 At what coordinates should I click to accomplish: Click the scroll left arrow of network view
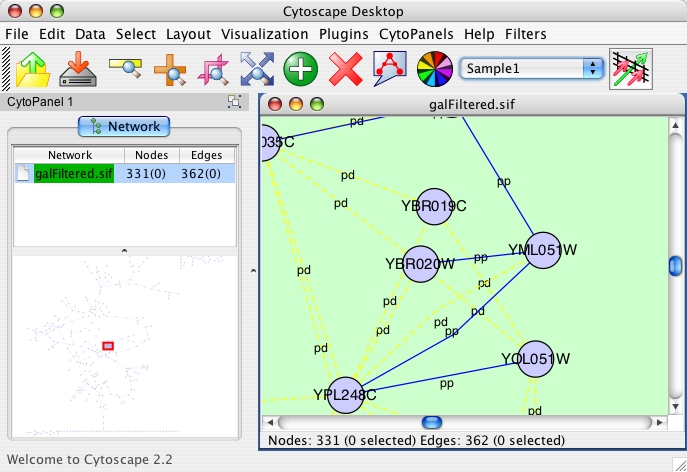269,422
